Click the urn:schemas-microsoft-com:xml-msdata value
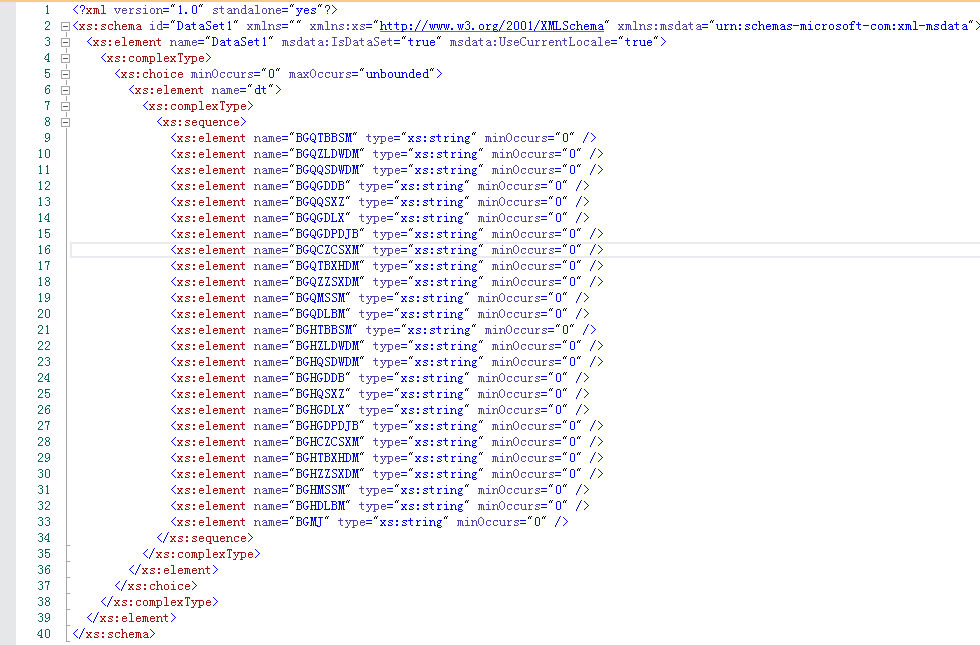Image resolution: width=980 pixels, height=645 pixels. (x=842, y=26)
